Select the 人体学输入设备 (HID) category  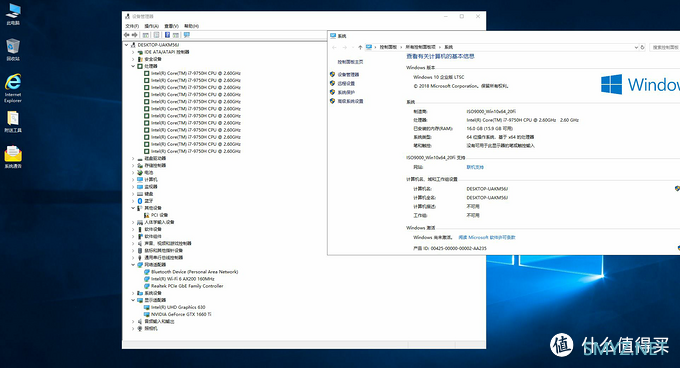coord(159,222)
